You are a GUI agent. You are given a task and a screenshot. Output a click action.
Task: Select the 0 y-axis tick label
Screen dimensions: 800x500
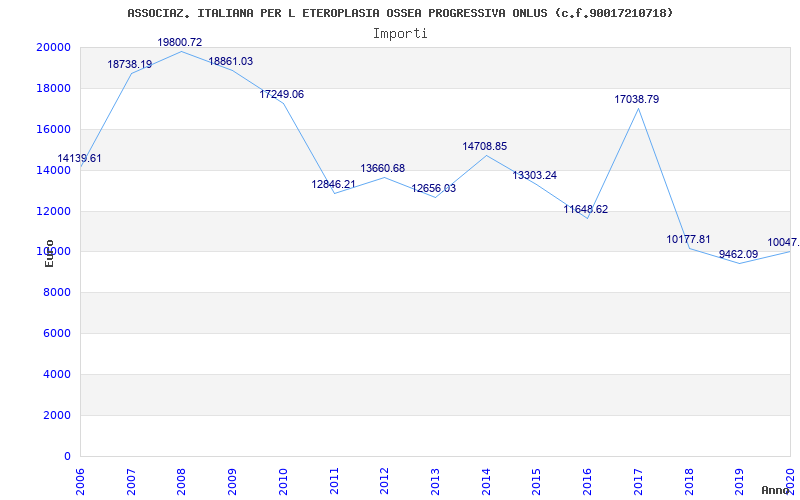tap(67, 456)
